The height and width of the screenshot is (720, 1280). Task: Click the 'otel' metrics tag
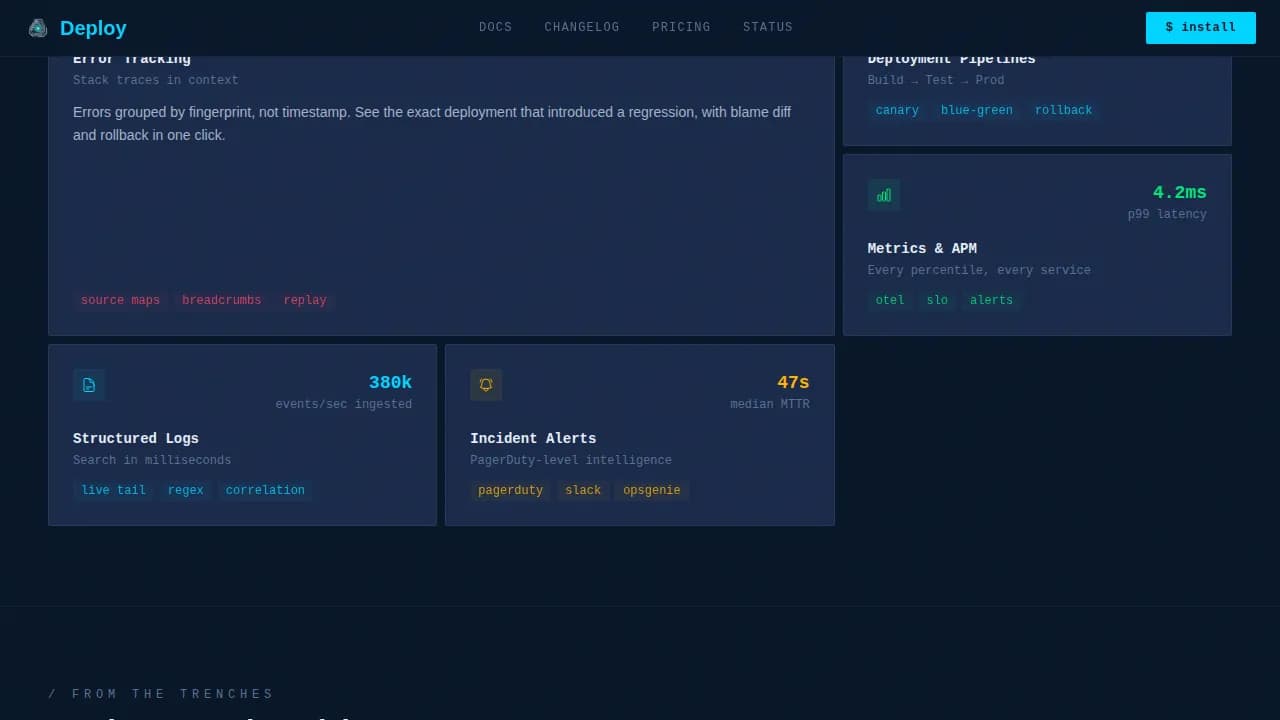(889, 300)
